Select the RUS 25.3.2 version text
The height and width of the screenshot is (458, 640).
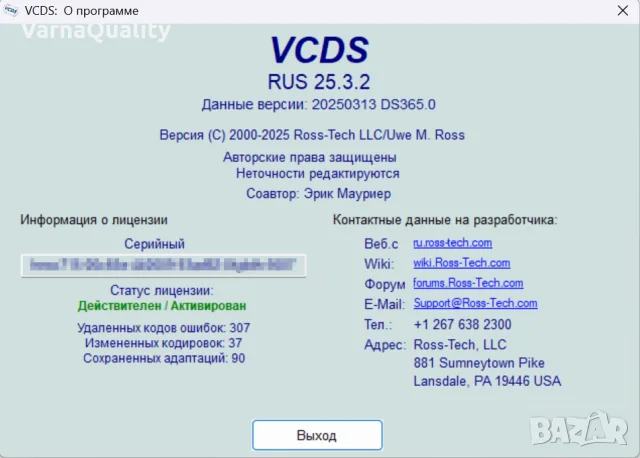[319, 82]
